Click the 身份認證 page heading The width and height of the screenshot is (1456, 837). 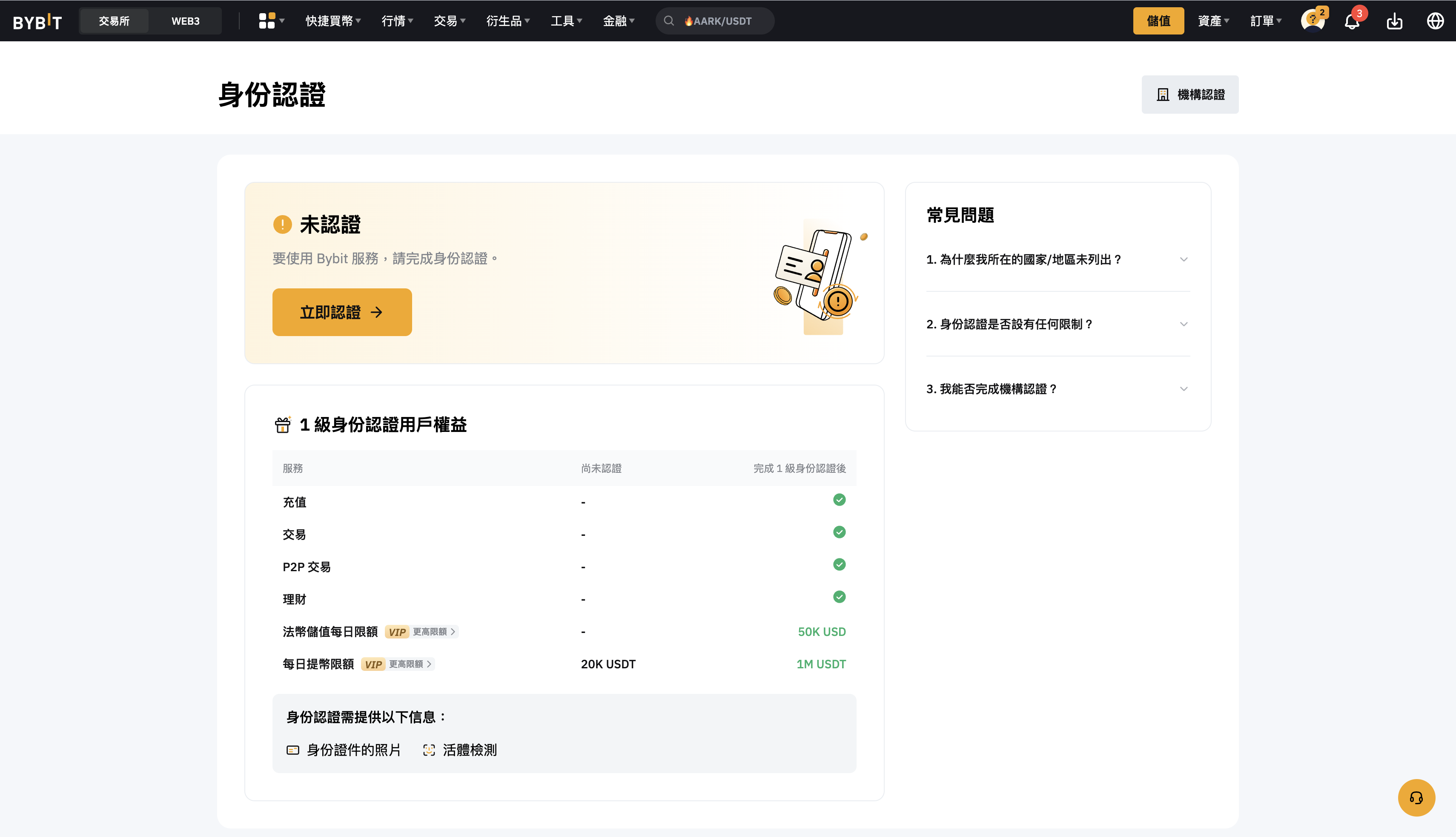pyautogui.click(x=272, y=94)
